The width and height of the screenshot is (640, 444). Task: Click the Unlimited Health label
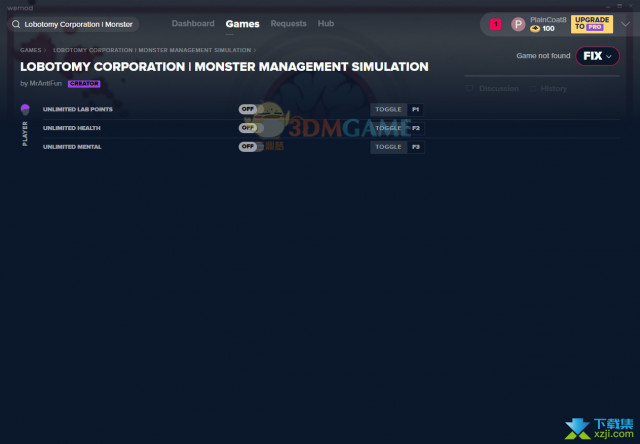[x=71, y=128]
